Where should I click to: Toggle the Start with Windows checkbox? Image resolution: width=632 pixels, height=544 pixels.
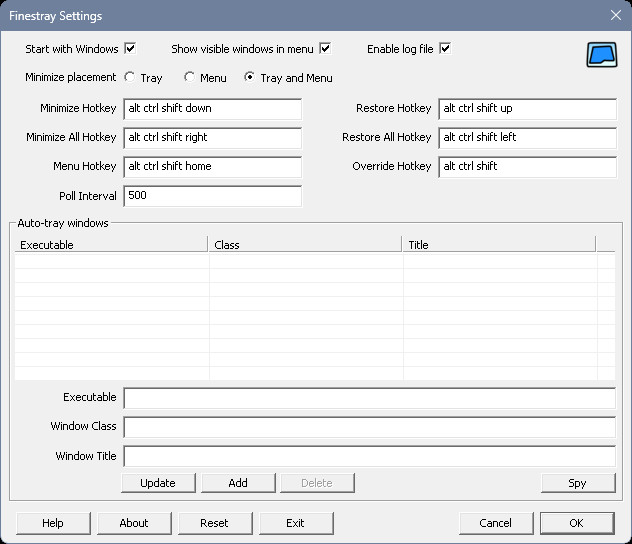point(130,49)
